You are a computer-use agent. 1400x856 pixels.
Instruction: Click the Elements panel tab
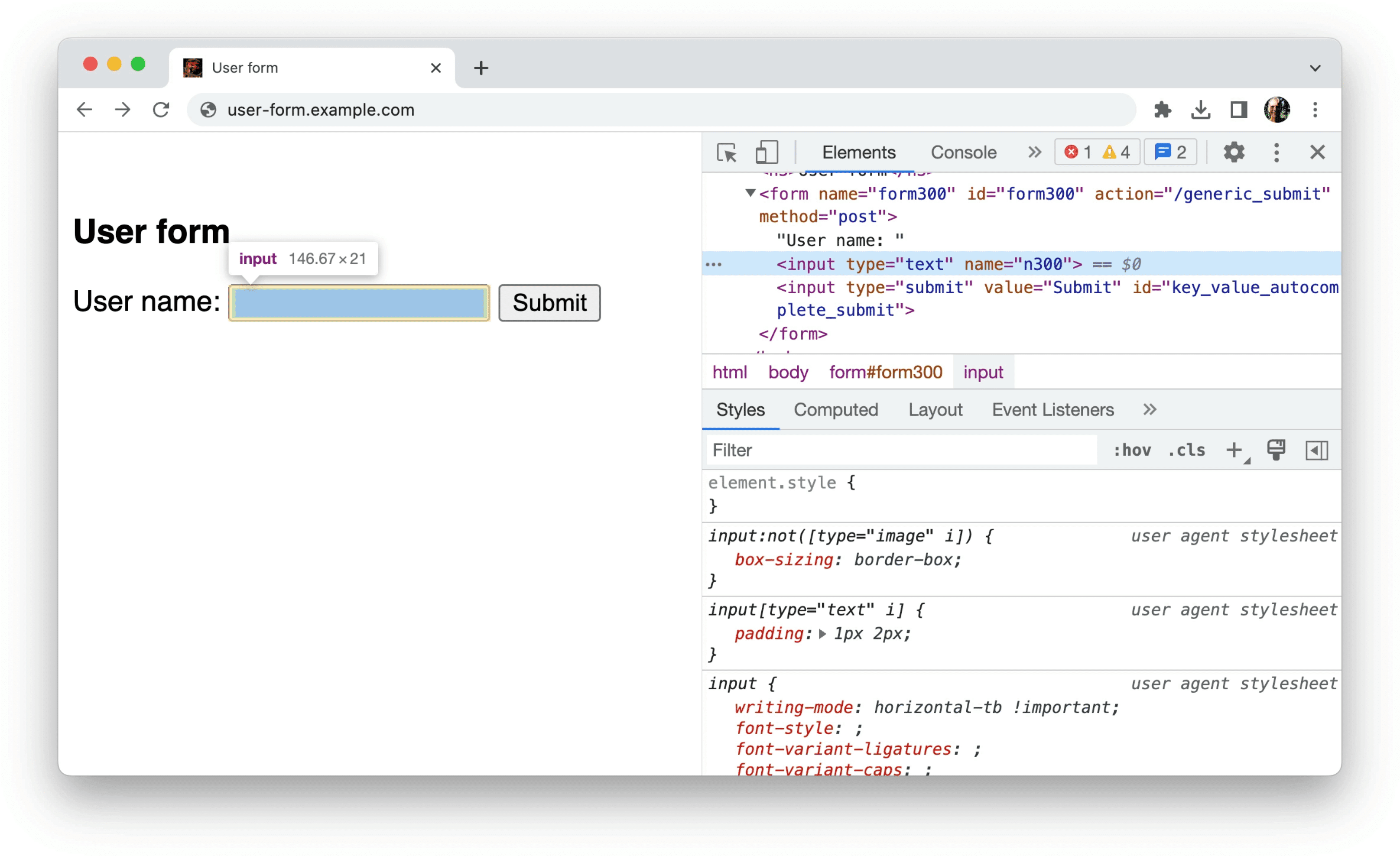(858, 152)
